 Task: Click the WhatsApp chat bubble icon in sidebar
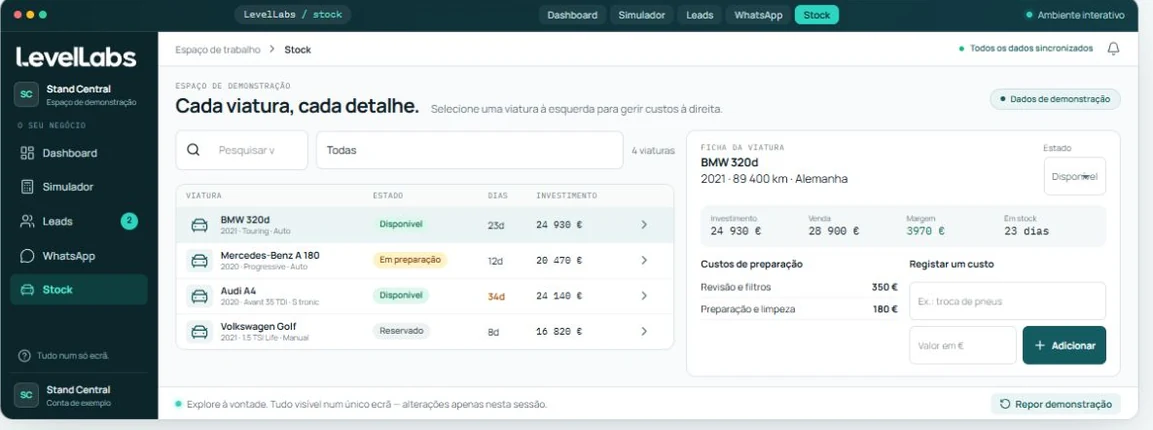click(x=27, y=256)
